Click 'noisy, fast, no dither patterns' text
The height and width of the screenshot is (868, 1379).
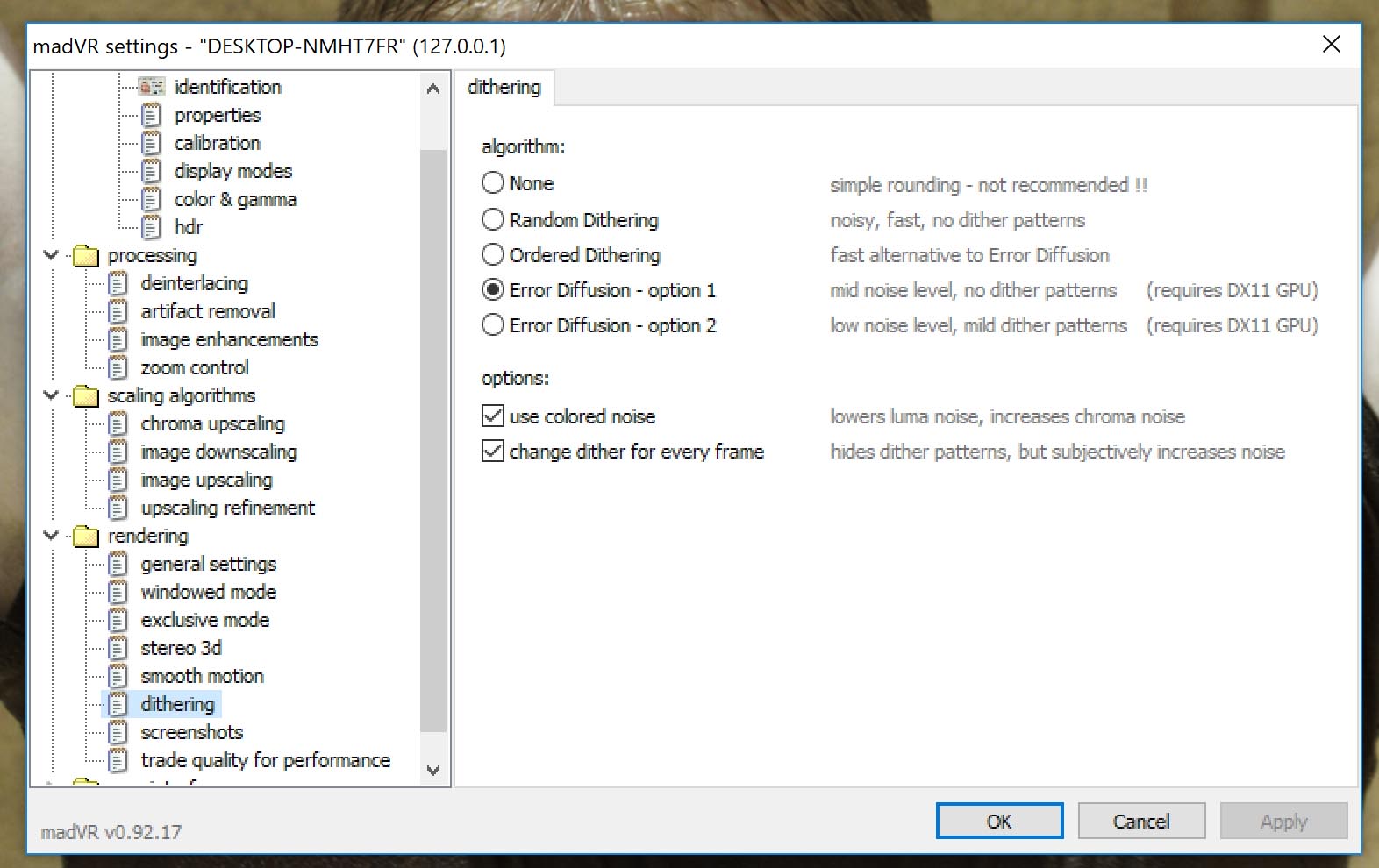(957, 220)
